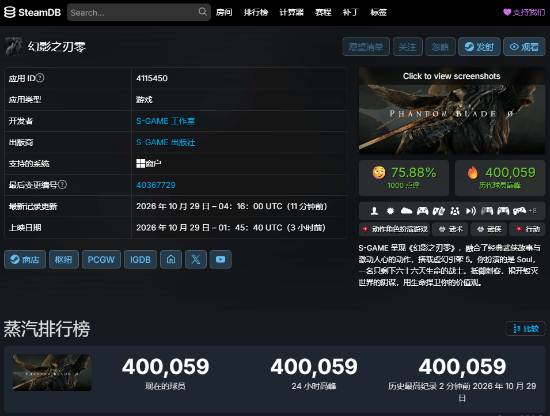Open the 计算器 menu item
This screenshot has width=550, height=416.
[x=291, y=12]
